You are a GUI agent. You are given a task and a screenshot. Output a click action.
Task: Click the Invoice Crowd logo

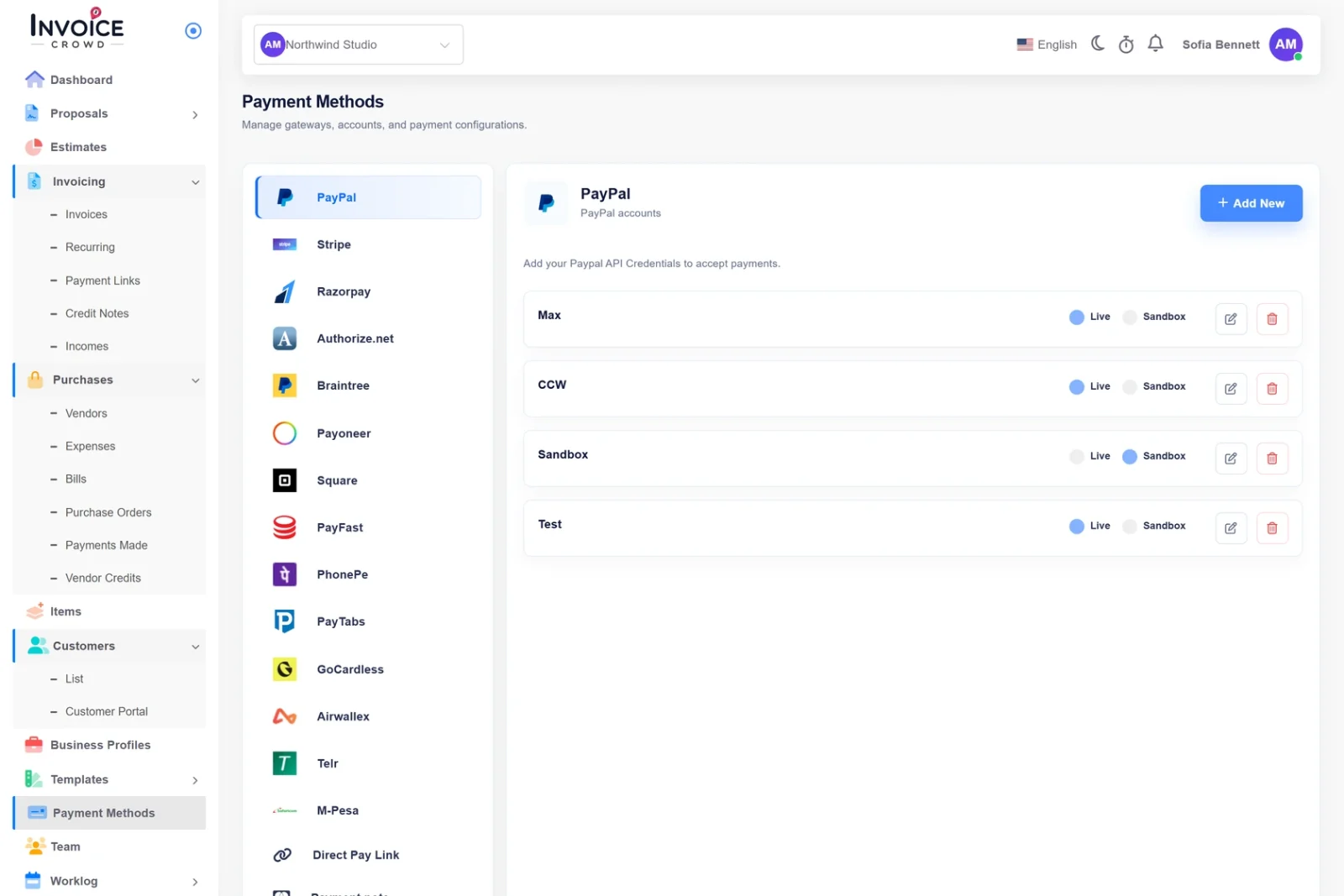coord(77,28)
